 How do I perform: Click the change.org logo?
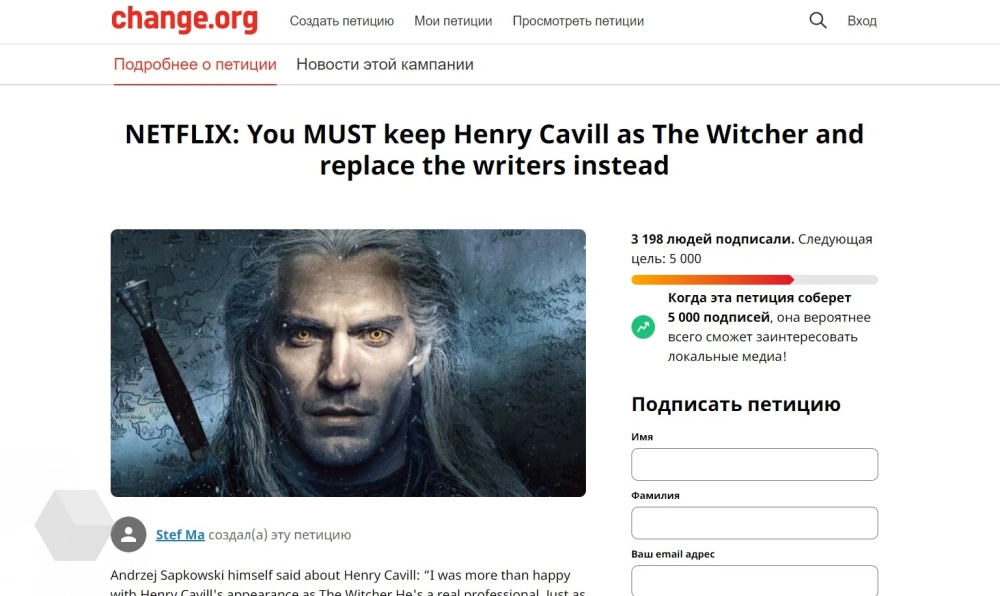[184, 20]
